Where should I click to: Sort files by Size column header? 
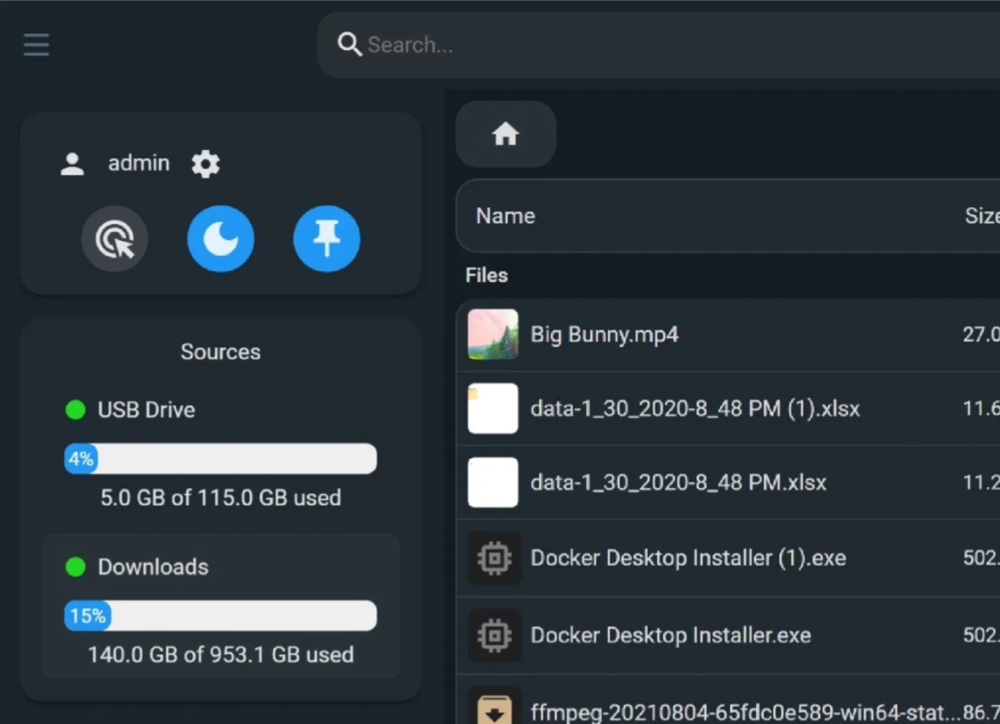[981, 216]
